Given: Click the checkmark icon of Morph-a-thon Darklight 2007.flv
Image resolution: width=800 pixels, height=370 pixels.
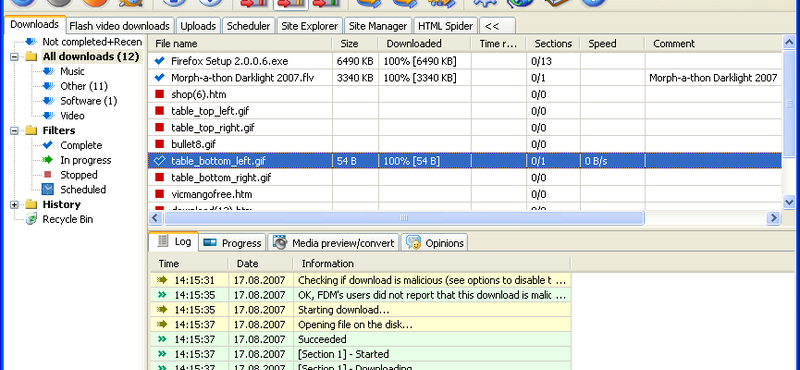Looking at the screenshot, I should pos(160,78).
